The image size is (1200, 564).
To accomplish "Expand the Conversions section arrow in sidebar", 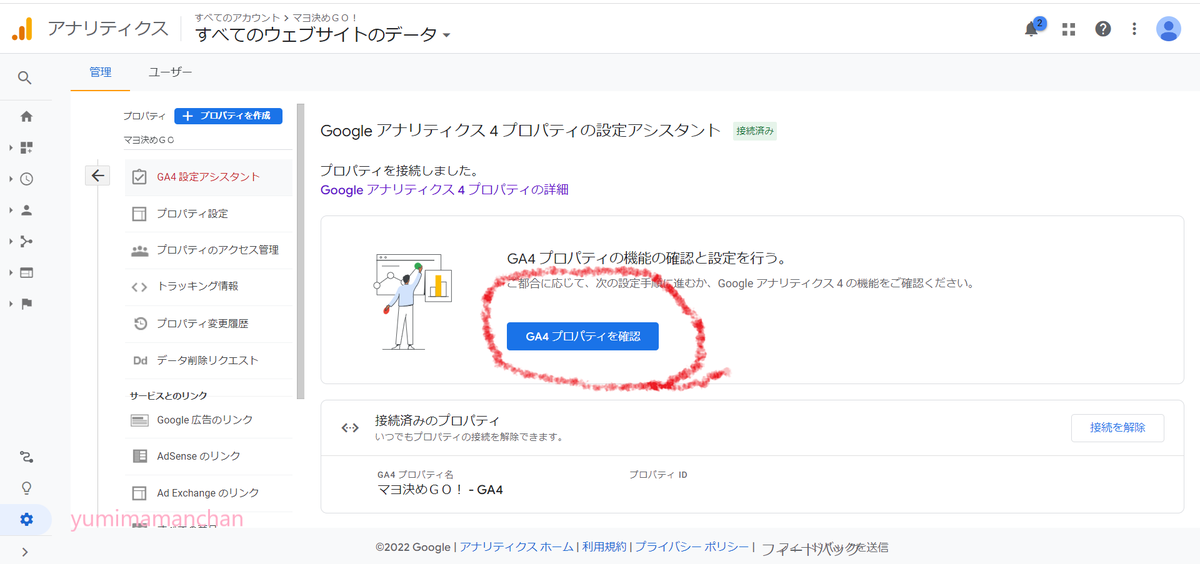I will pos(10,304).
